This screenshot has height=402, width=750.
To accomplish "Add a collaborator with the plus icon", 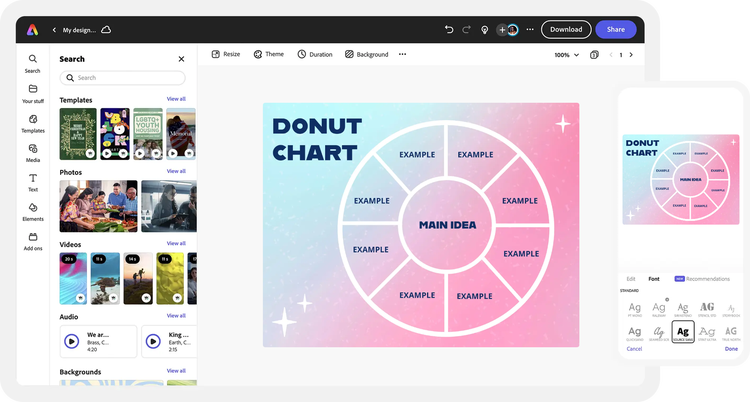I will (502, 30).
